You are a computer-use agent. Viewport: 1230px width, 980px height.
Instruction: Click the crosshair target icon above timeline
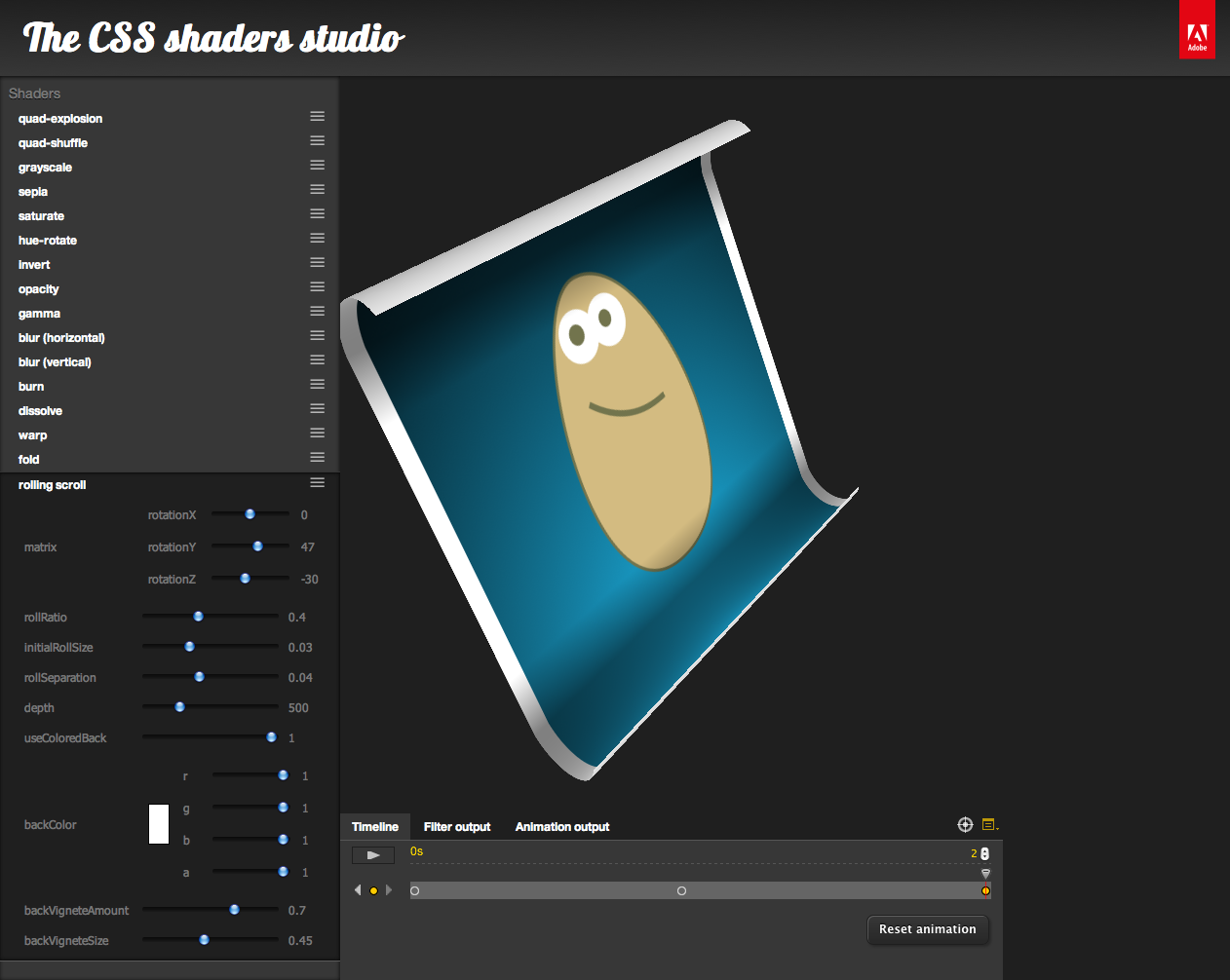click(x=965, y=825)
